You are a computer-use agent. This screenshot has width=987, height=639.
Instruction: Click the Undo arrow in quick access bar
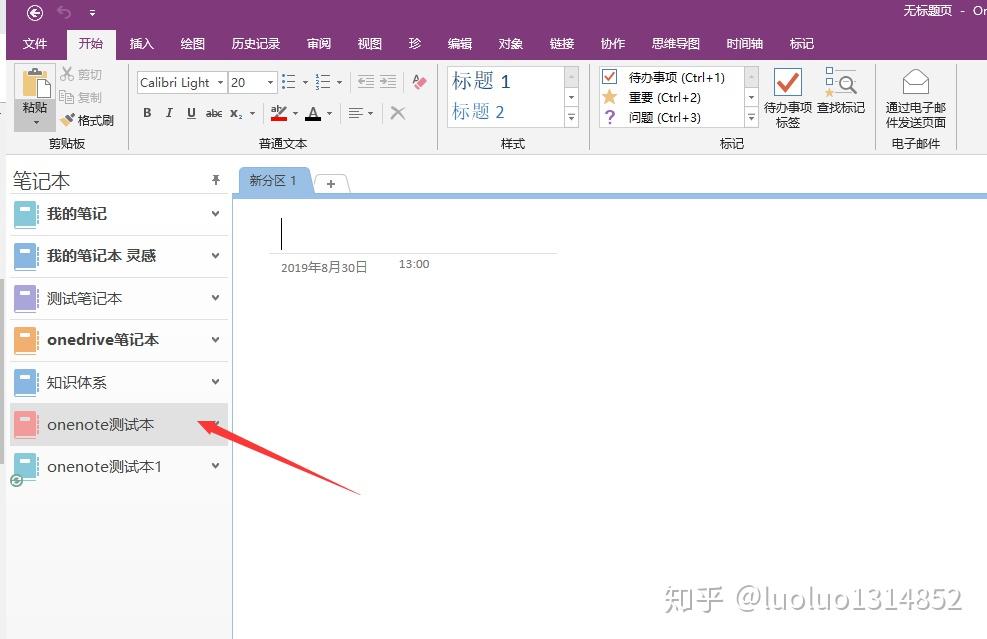[64, 12]
